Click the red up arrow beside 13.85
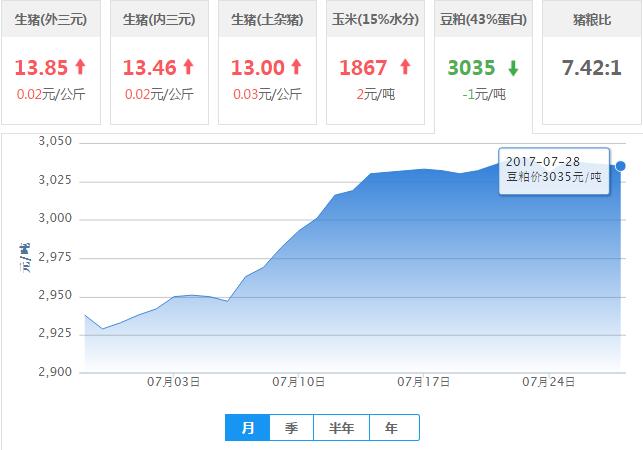 pyautogui.click(x=80, y=66)
